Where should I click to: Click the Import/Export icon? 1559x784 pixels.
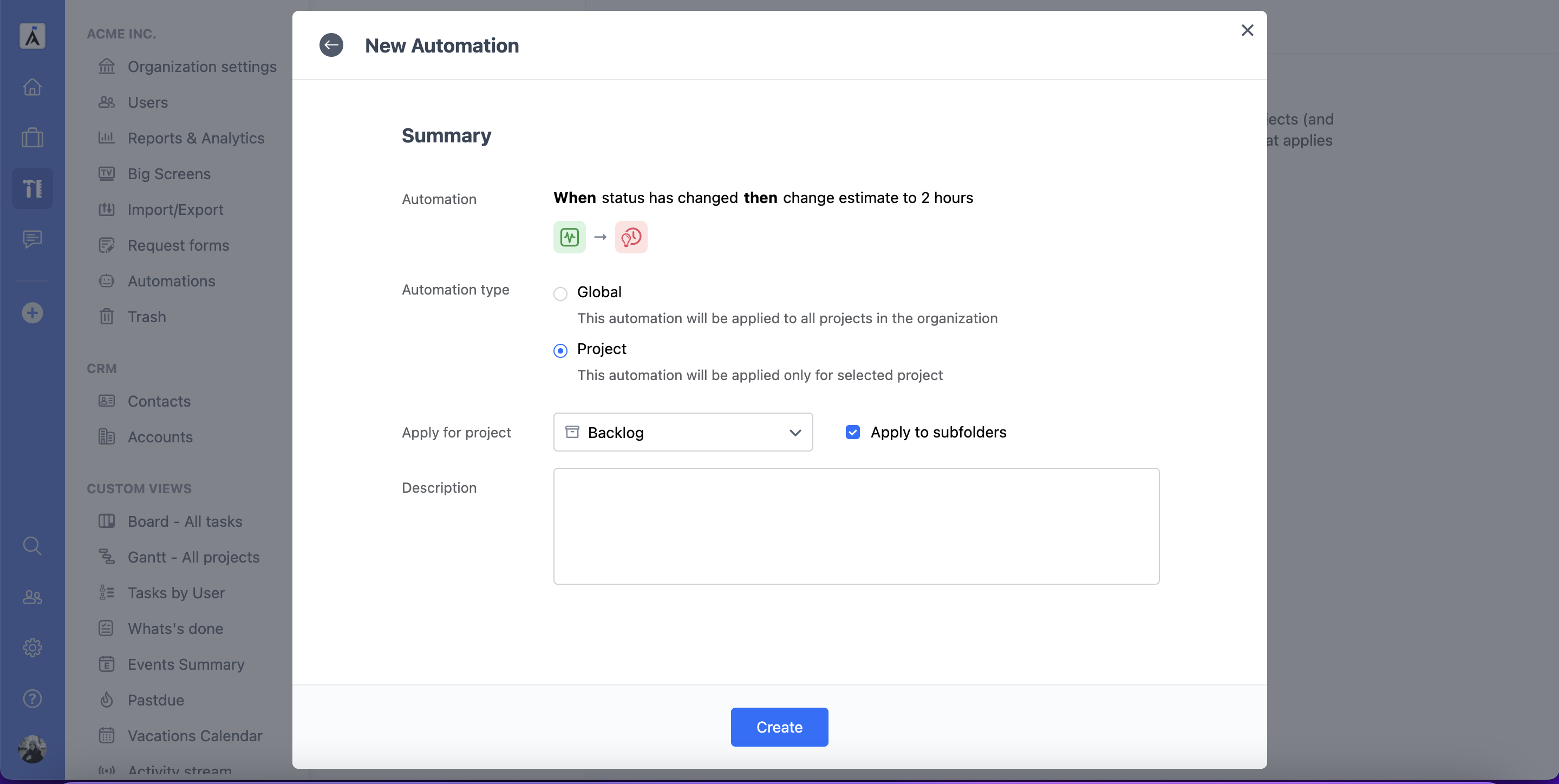107,210
